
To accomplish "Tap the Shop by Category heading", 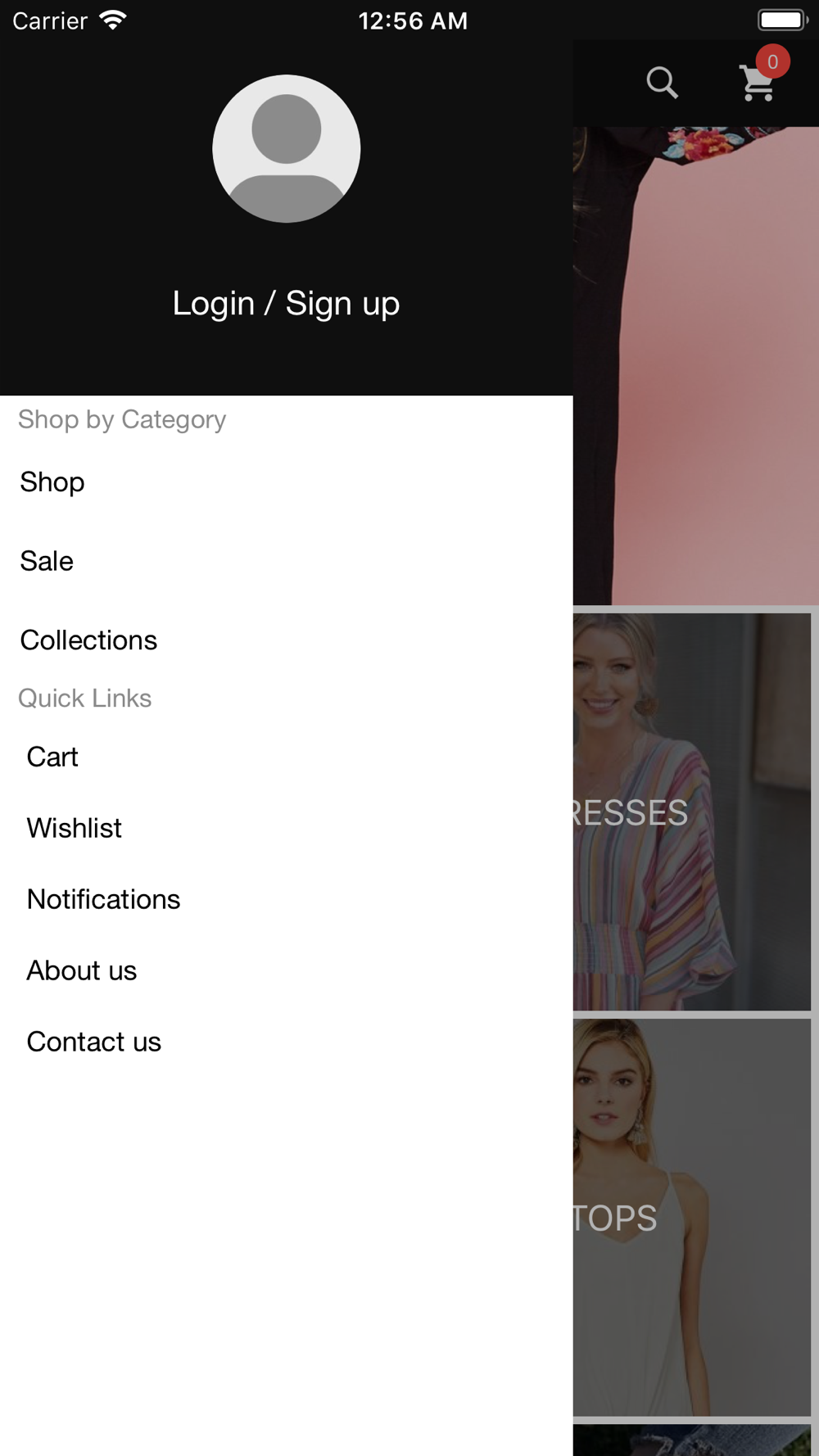I will 122,419.
